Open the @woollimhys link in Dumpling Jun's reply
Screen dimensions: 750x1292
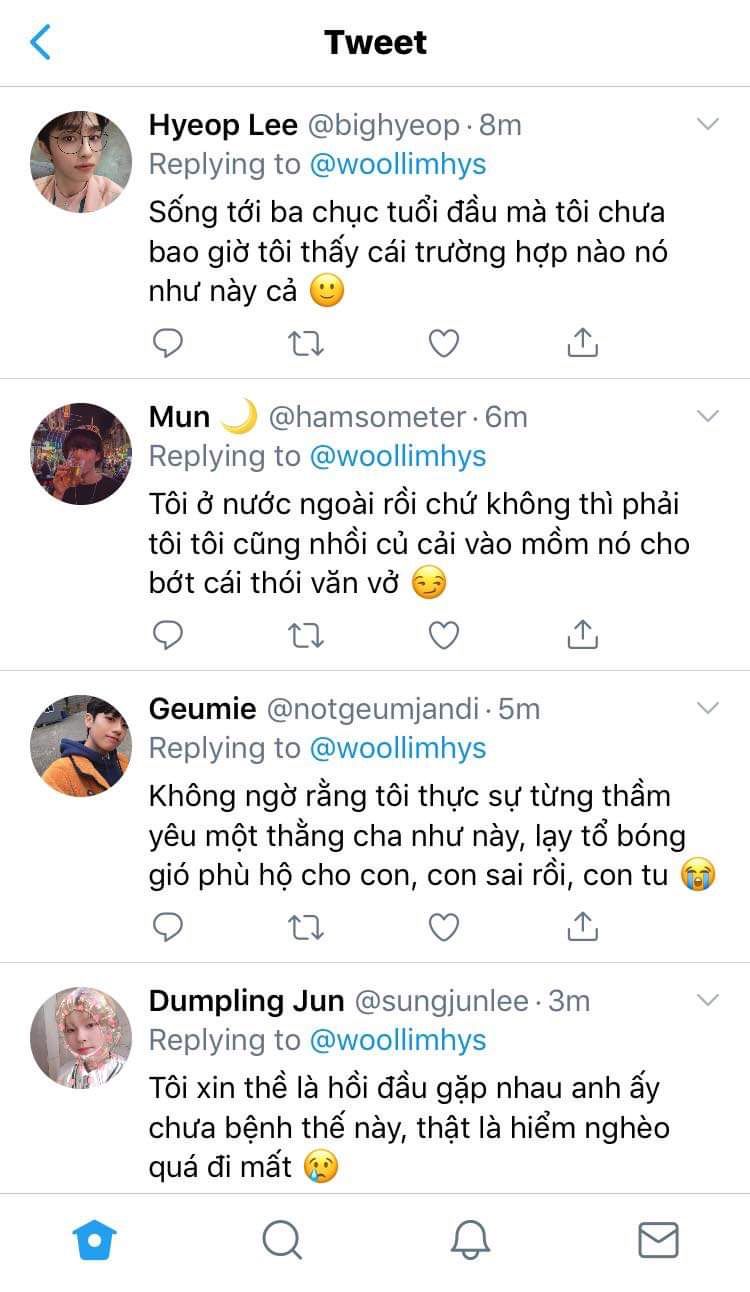[397, 1040]
